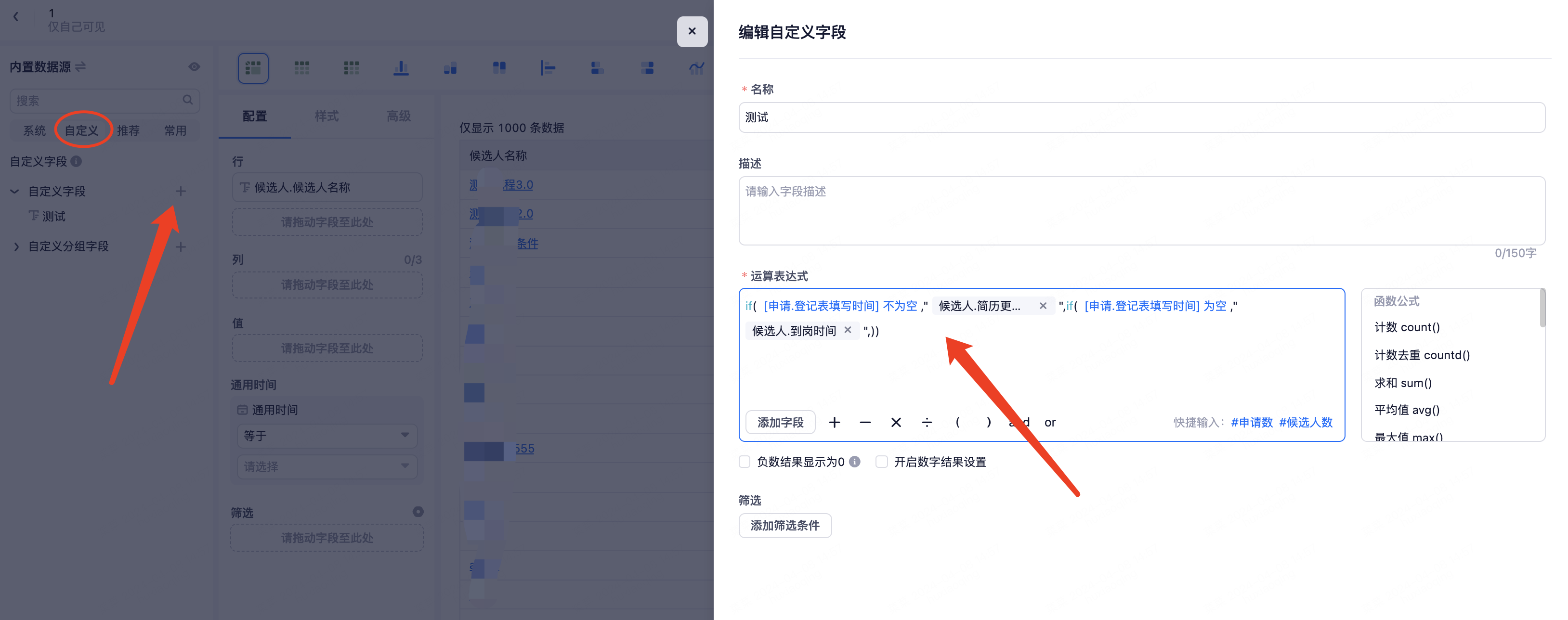The height and width of the screenshot is (620, 1568).
Task: Select the percent stacked bar icon
Action: click(647, 68)
